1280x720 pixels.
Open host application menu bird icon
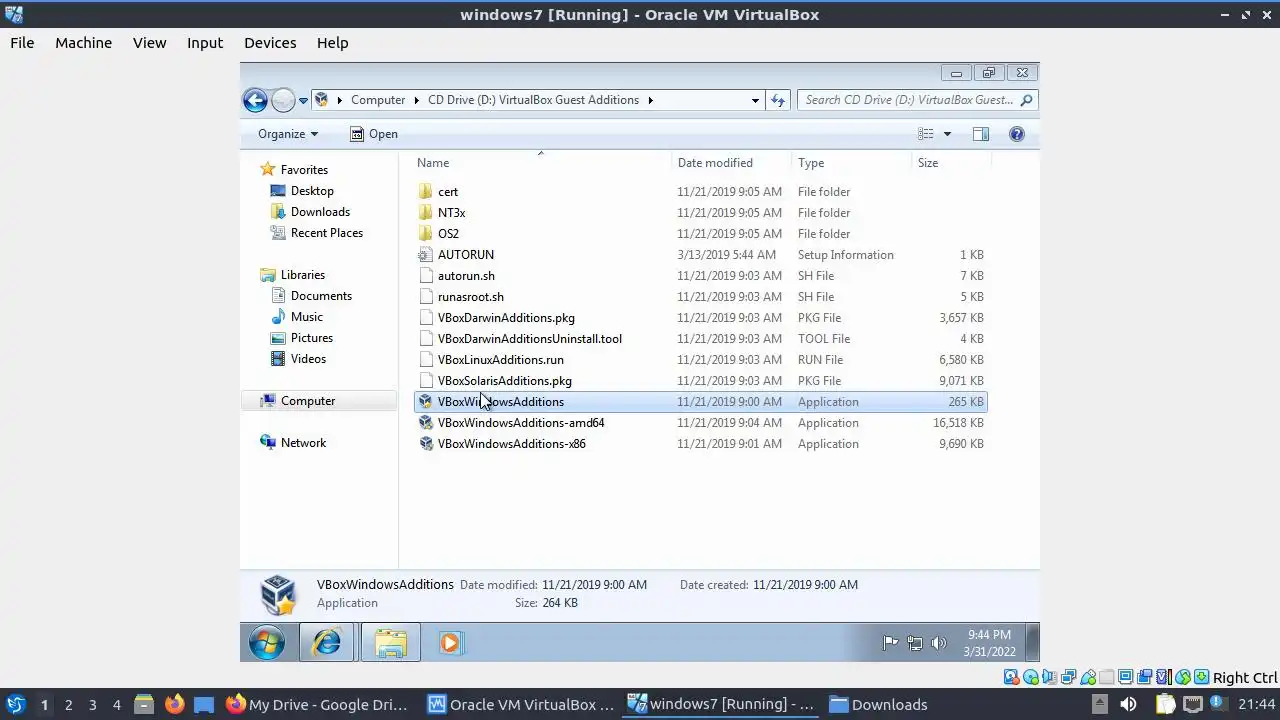(x=15, y=704)
